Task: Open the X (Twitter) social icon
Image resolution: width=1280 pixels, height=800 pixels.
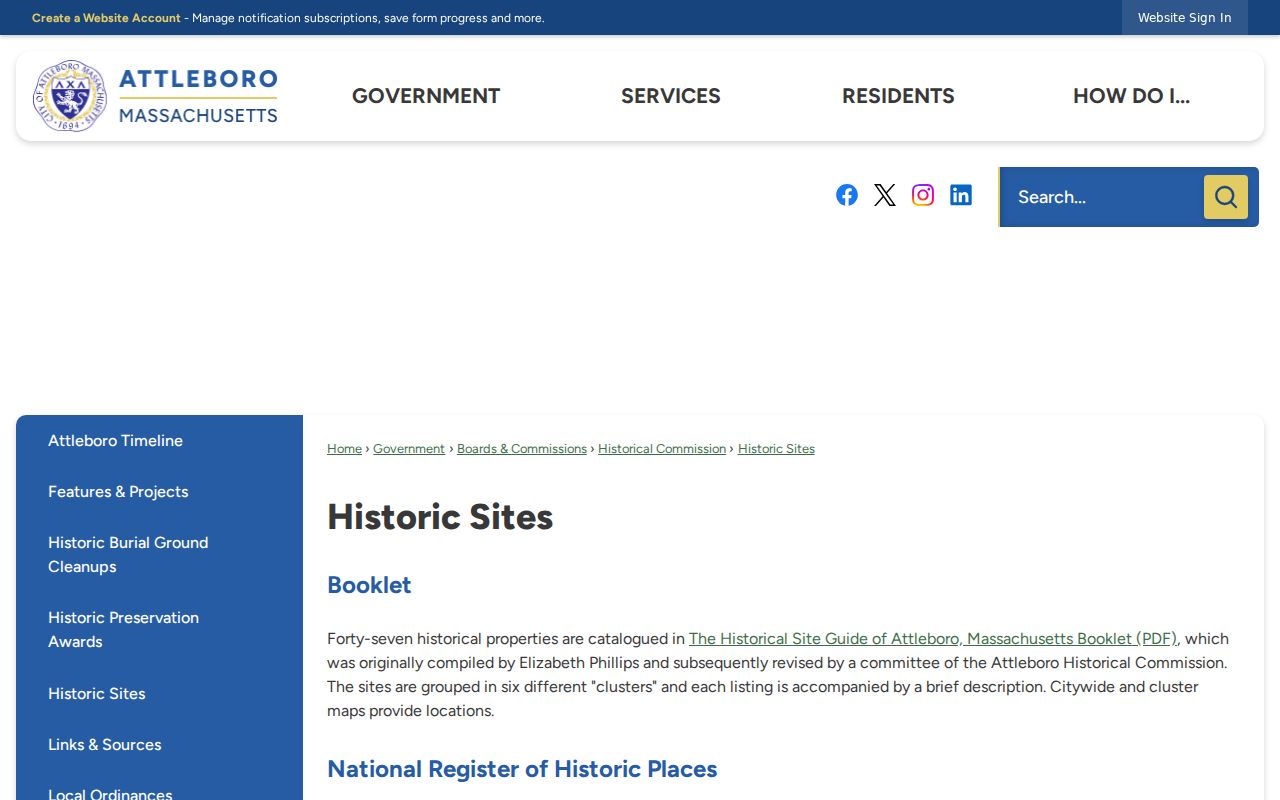Action: click(x=885, y=195)
